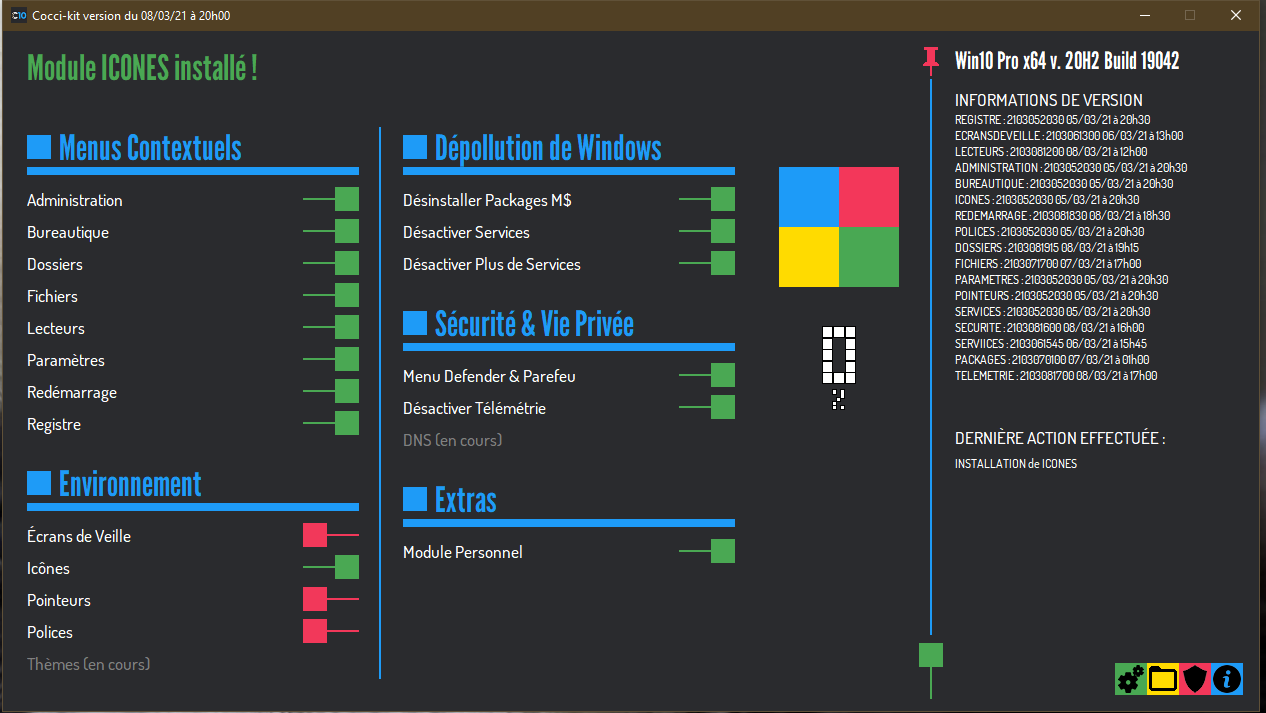Enable the Polices switch
The height and width of the screenshot is (713, 1266).
[x=331, y=631]
